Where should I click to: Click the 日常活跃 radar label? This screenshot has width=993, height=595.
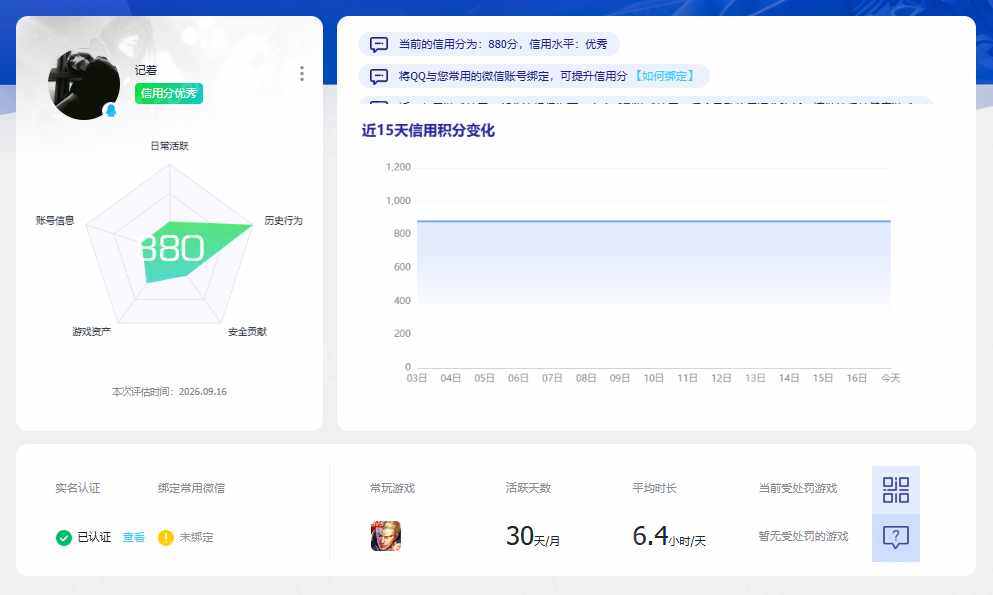click(x=169, y=146)
